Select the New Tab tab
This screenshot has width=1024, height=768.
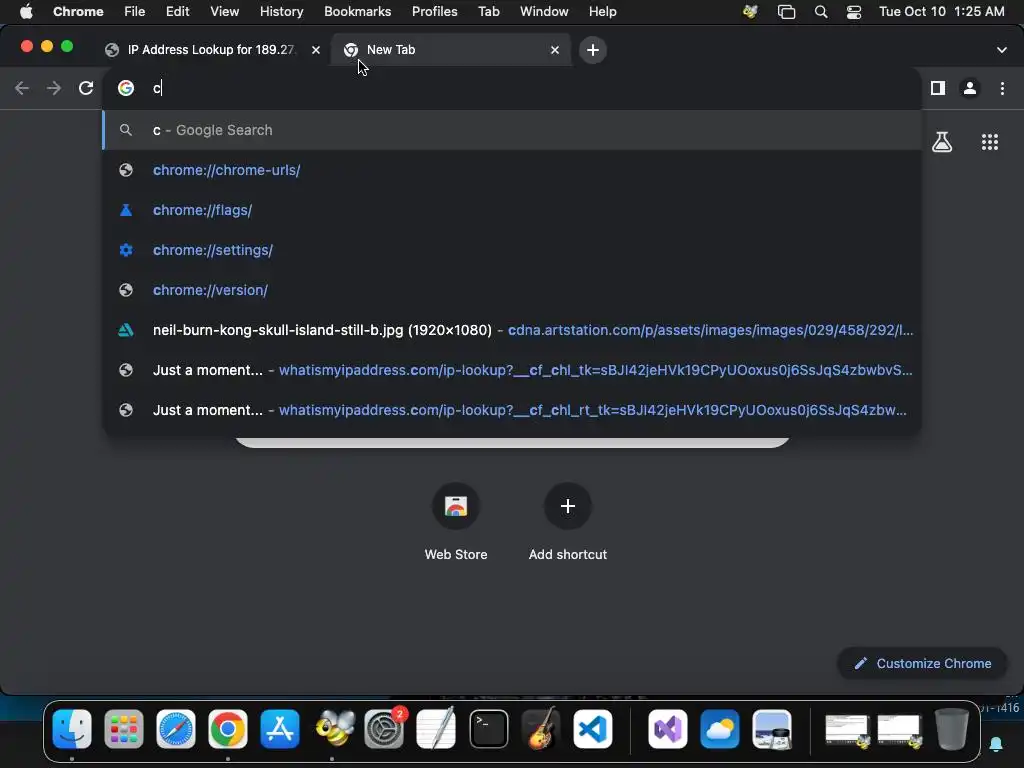[451, 50]
